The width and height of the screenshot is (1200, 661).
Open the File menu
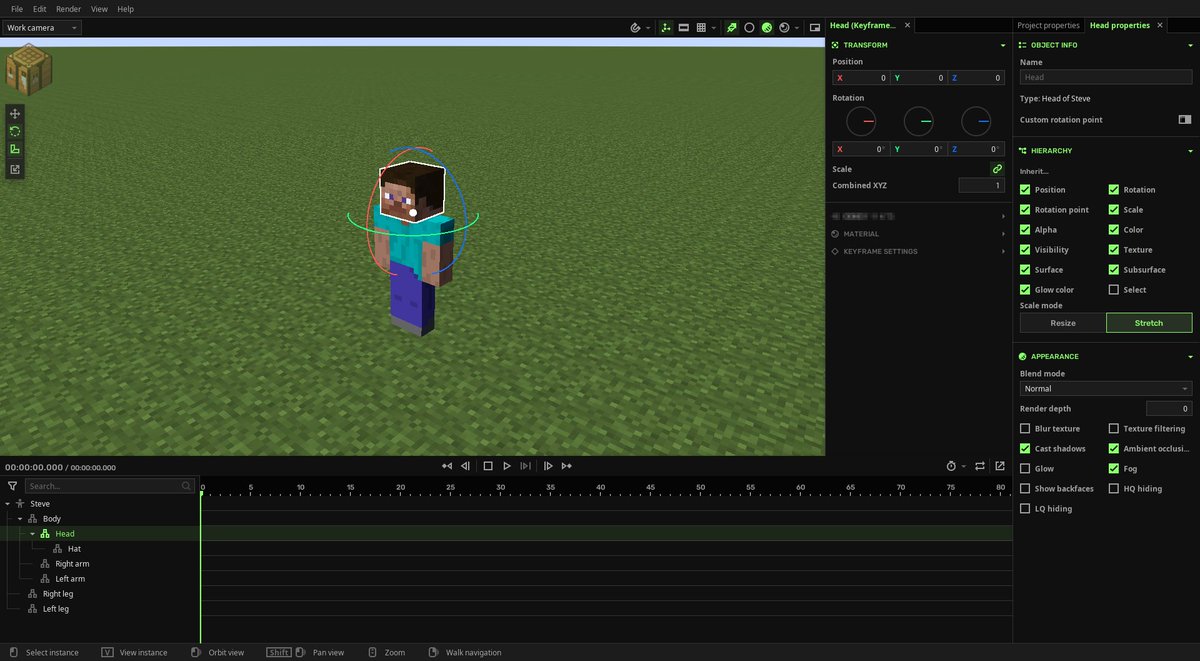pos(17,9)
